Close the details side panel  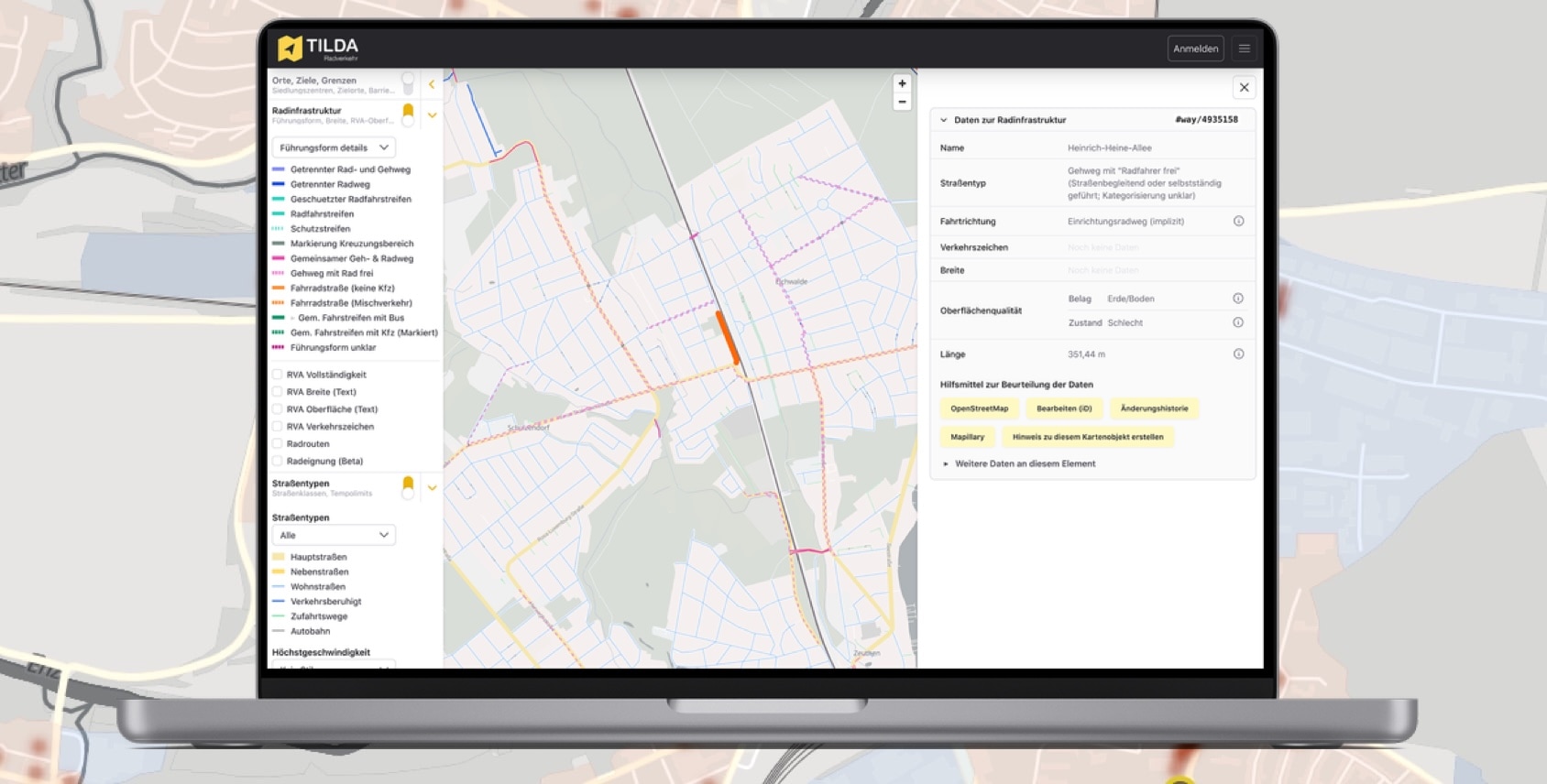pos(1244,88)
